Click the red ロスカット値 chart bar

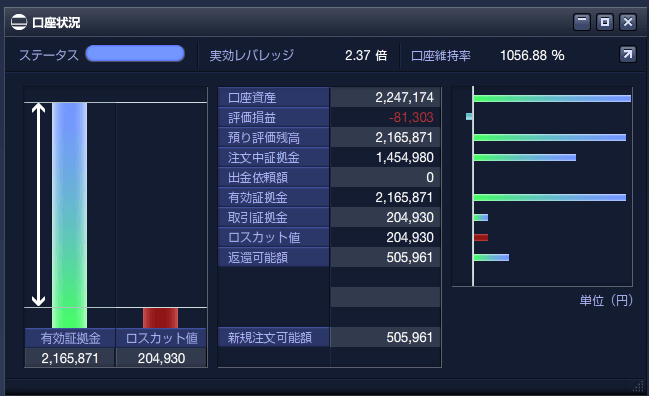click(161, 318)
